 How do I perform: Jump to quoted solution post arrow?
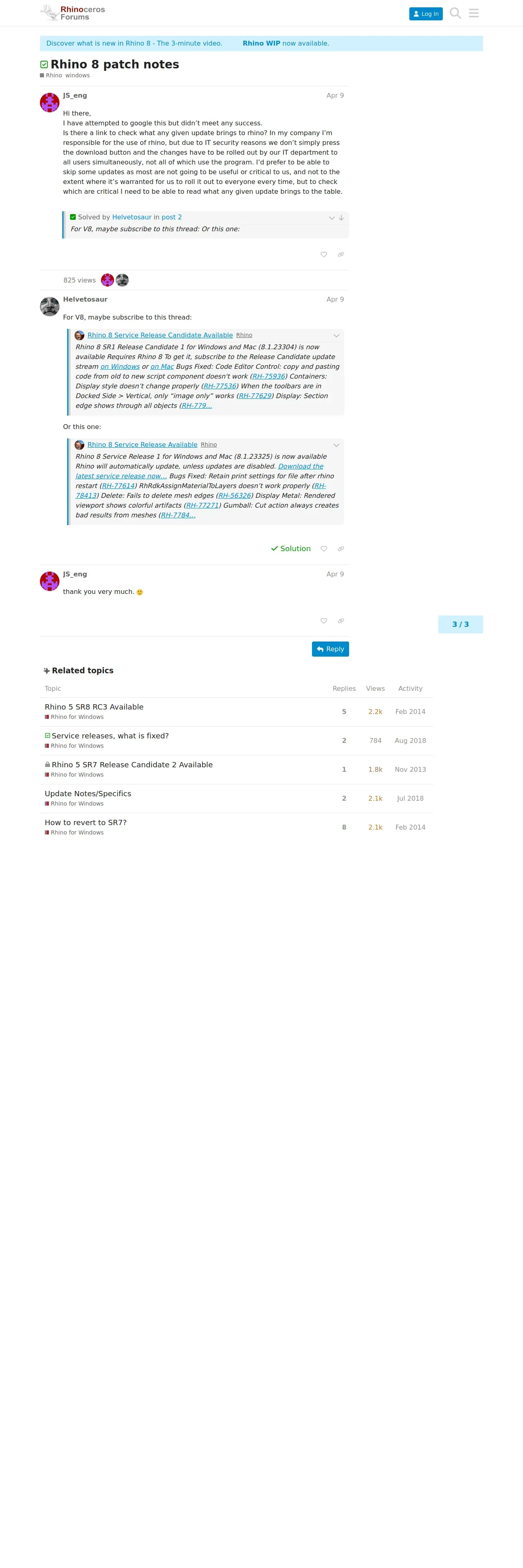(x=342, y=218)
